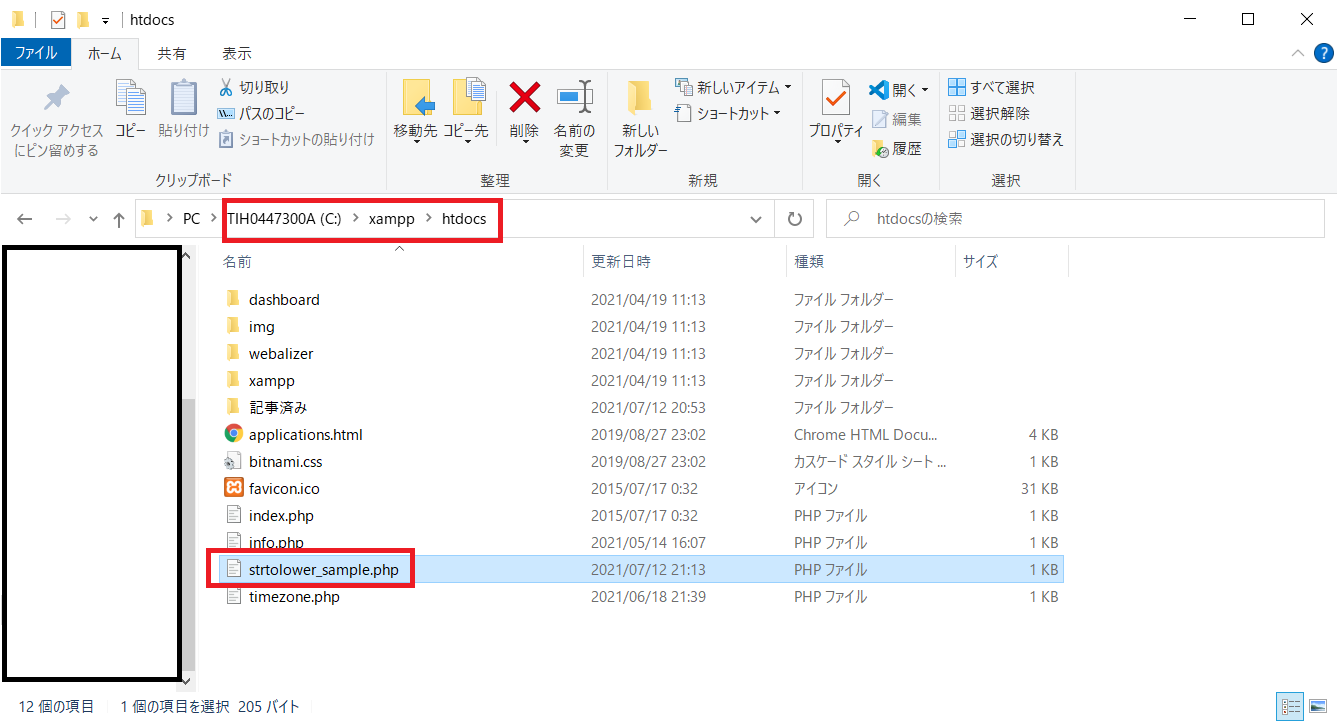Sort by 種類 column header
Image resolution: width=1338 pixels, height=722 pixels.
point(870,261)
